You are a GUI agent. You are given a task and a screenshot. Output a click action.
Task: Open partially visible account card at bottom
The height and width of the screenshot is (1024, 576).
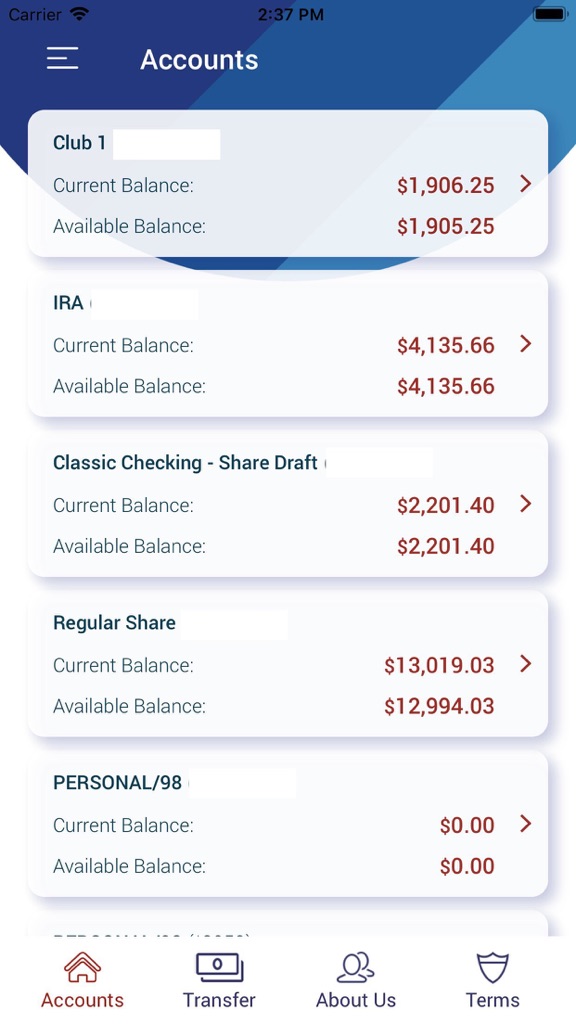point(287,923)
